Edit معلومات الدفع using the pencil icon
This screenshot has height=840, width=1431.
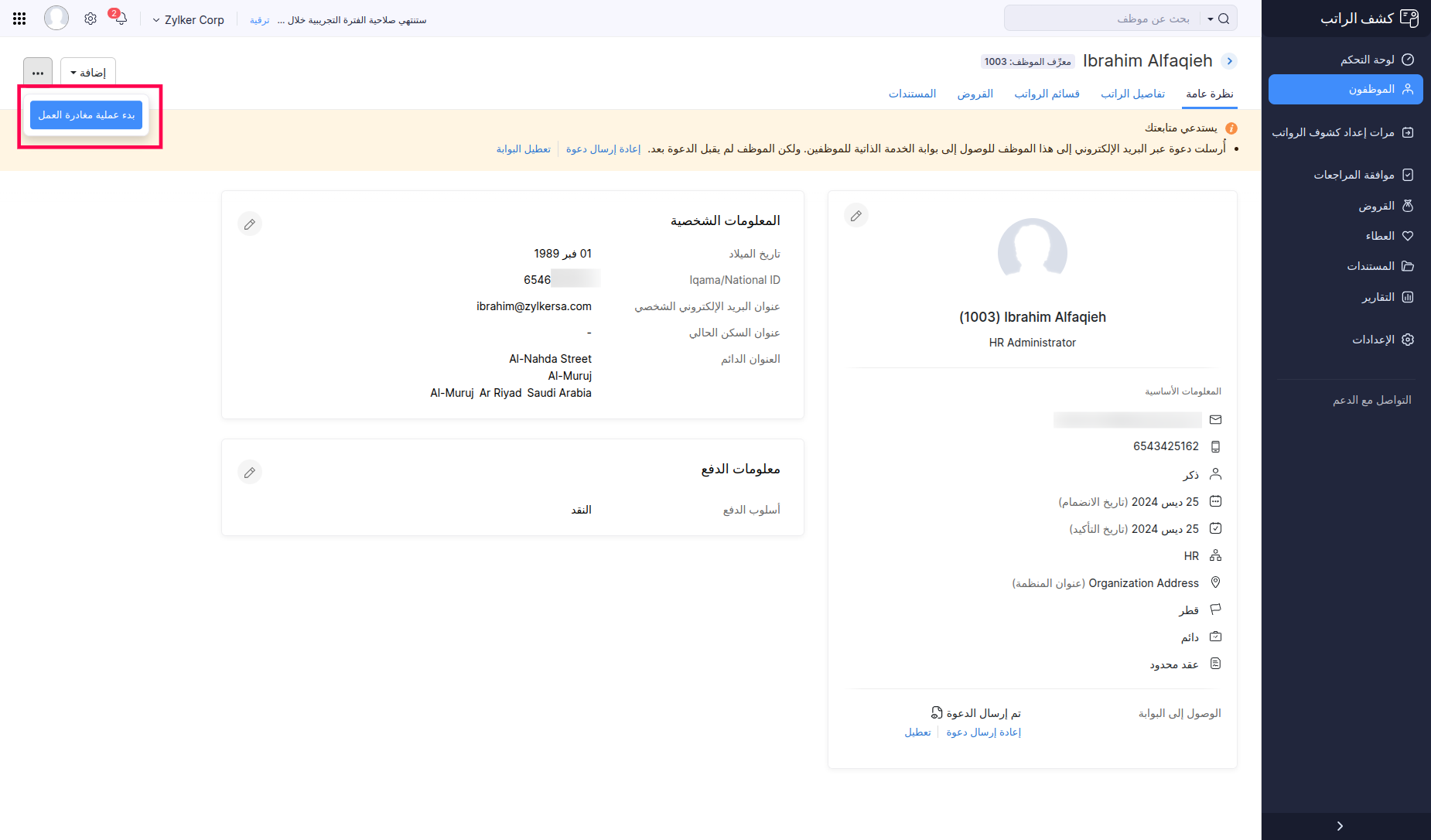(250, 472)
